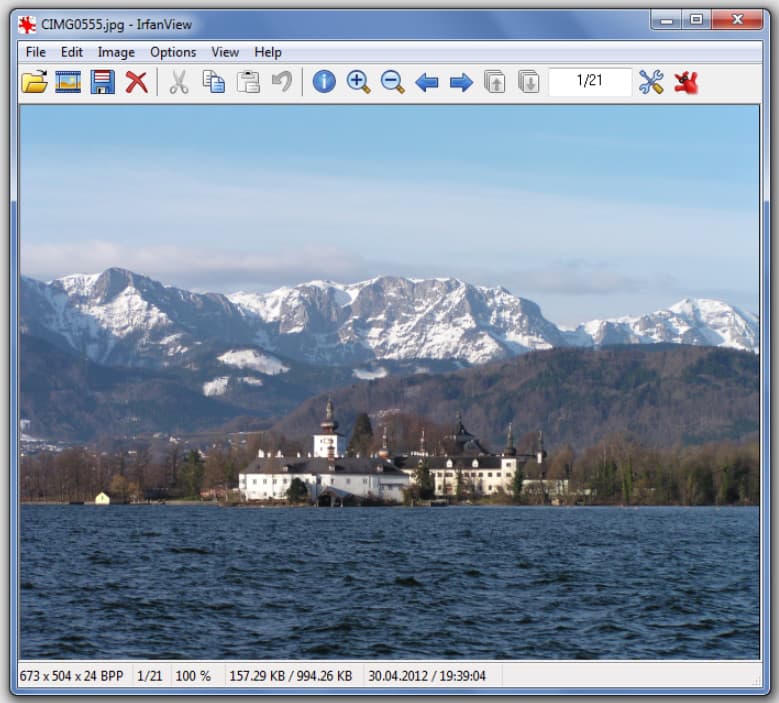The height and width of the screenshot is (703, 779).
Task: Close the IrfanView window
Action: tap(737, 20)
